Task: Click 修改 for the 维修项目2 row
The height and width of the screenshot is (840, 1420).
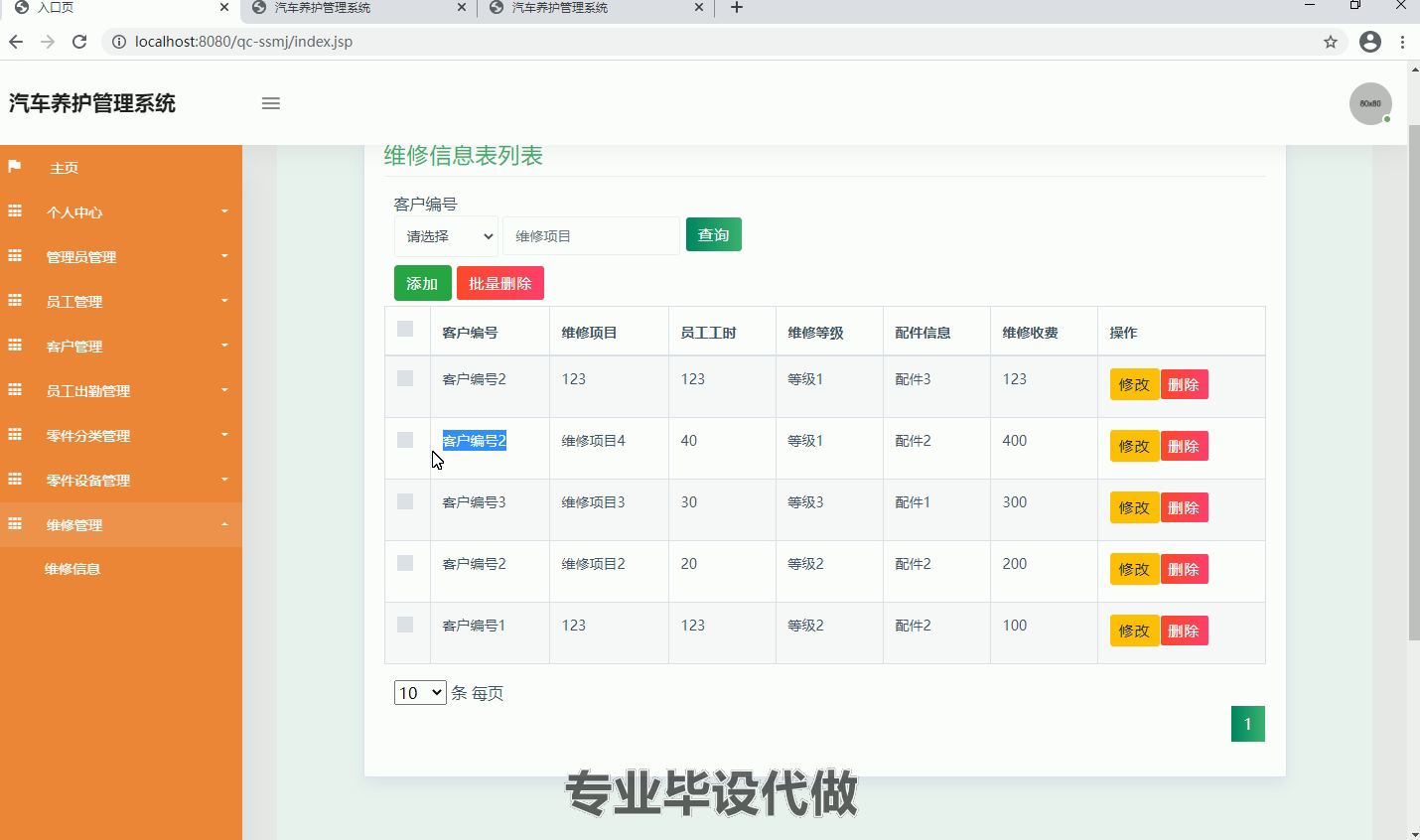Action: click(x=1135, y=569)
